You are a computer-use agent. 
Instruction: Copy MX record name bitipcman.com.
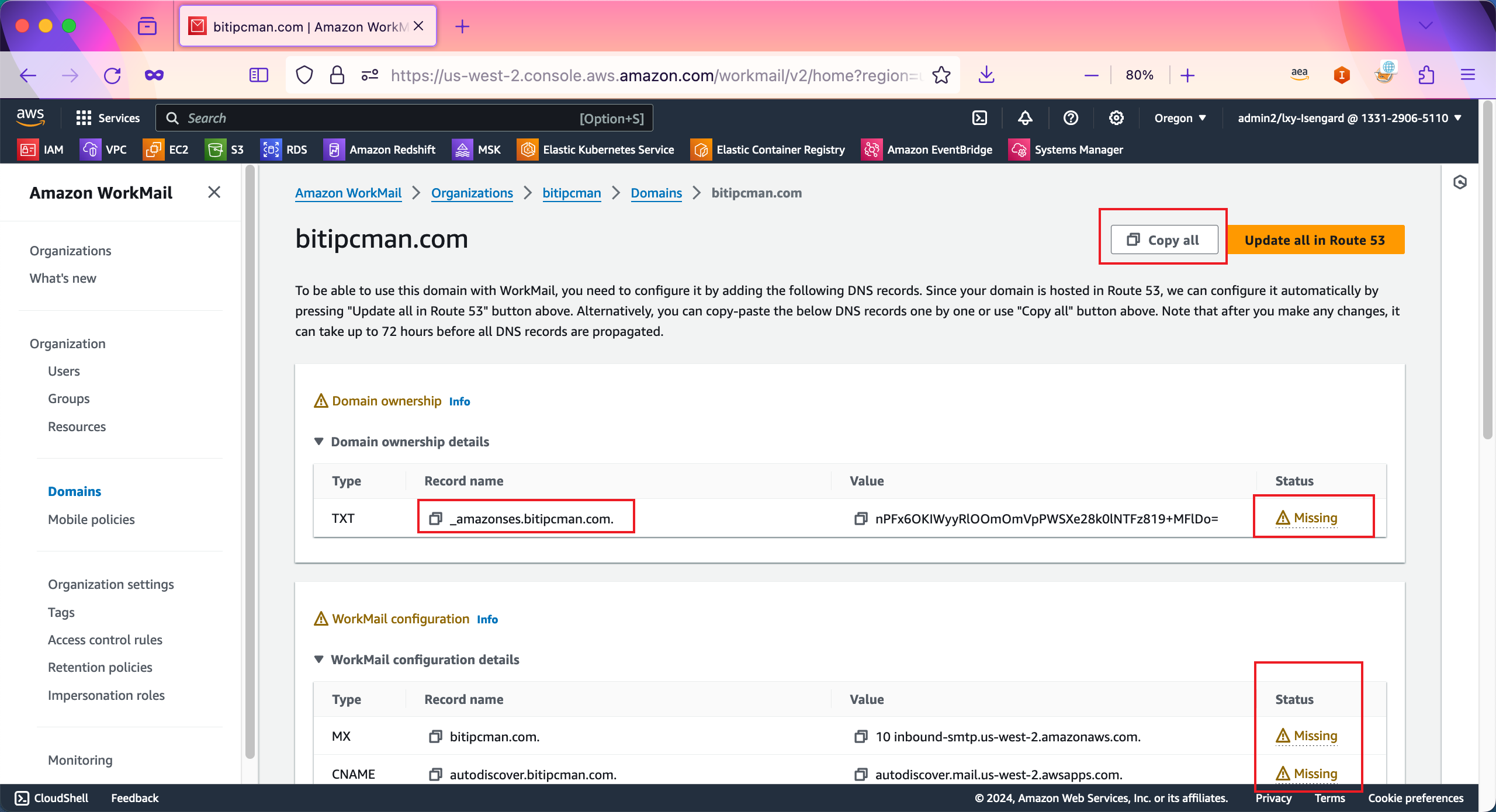coord(436,737)
